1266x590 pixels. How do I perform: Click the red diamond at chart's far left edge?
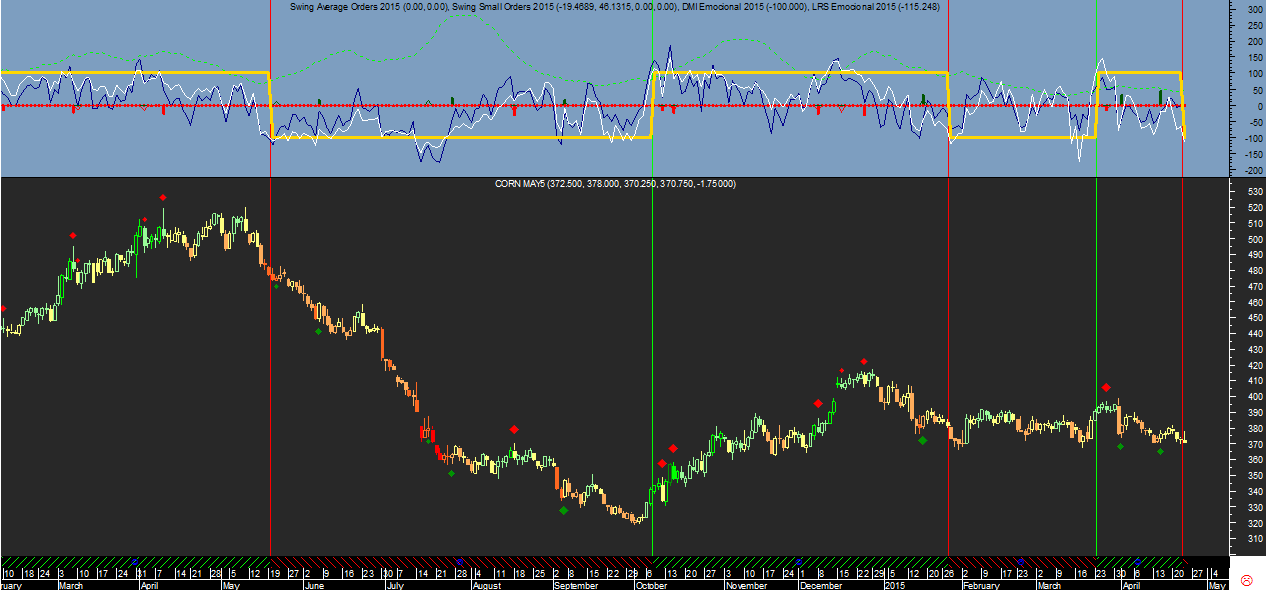pyautogui.click(x=3, y=309)
